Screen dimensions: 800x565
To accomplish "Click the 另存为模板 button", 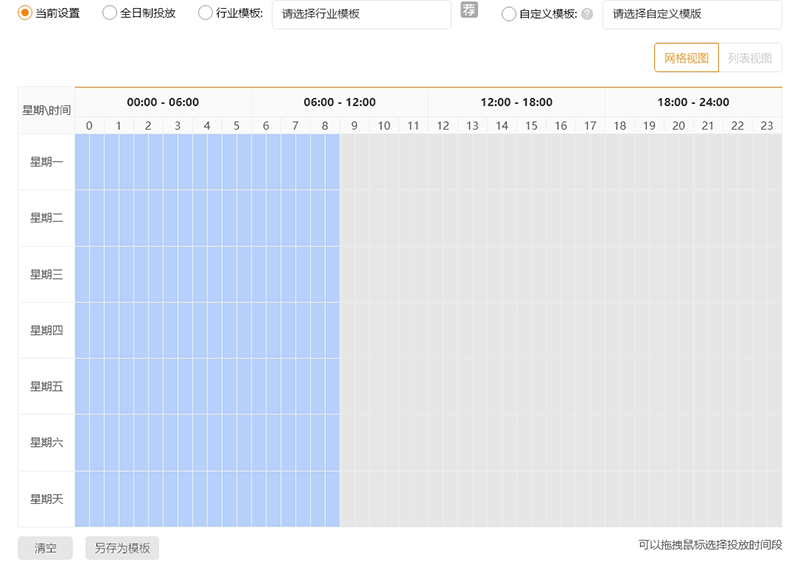I will pyautogui.click(x=122, y=548).
